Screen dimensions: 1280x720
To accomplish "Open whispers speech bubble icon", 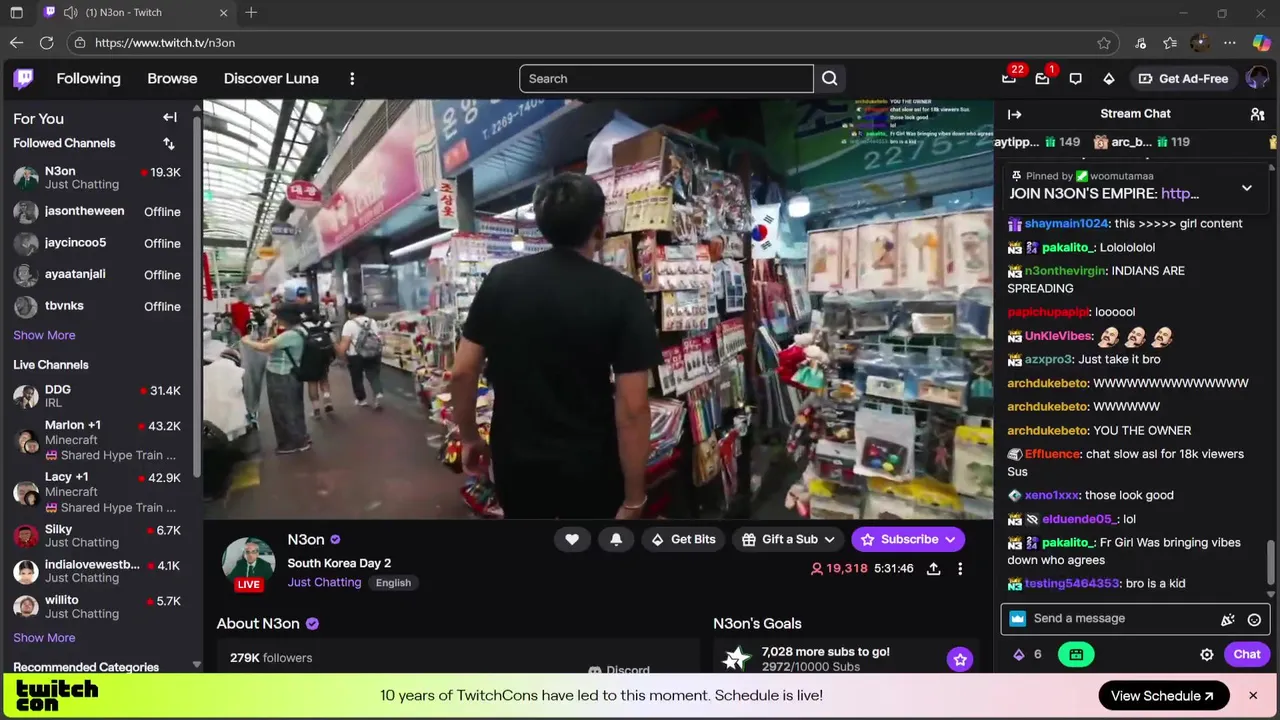I will tap(1076, 79).
